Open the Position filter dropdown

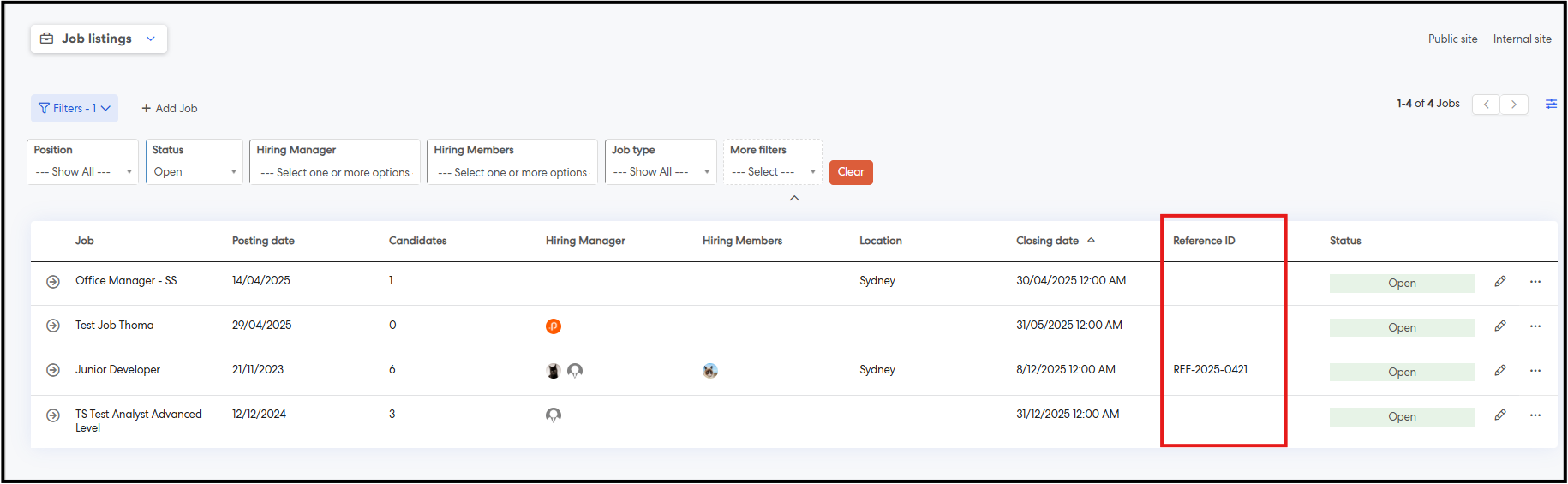[82, 172]
